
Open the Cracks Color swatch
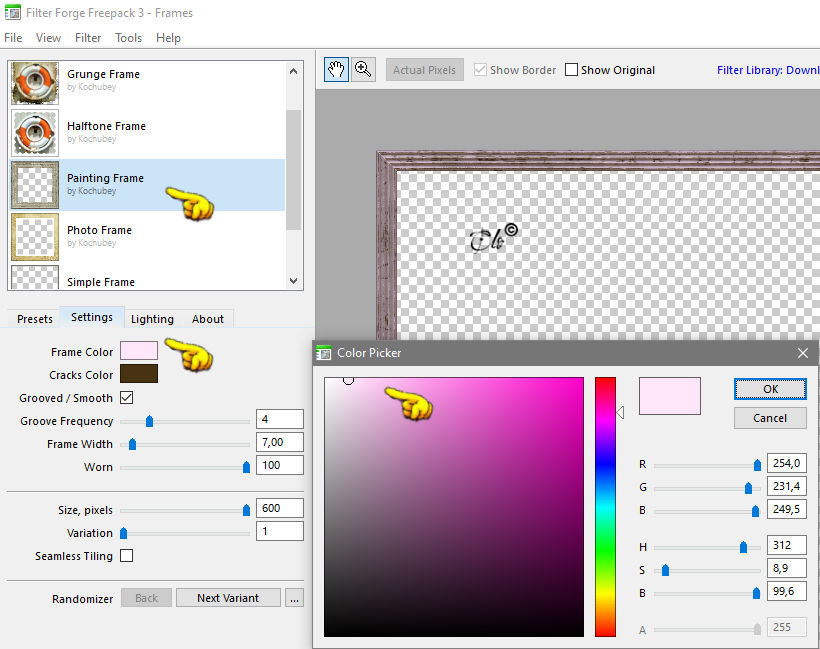coord(139,374)
